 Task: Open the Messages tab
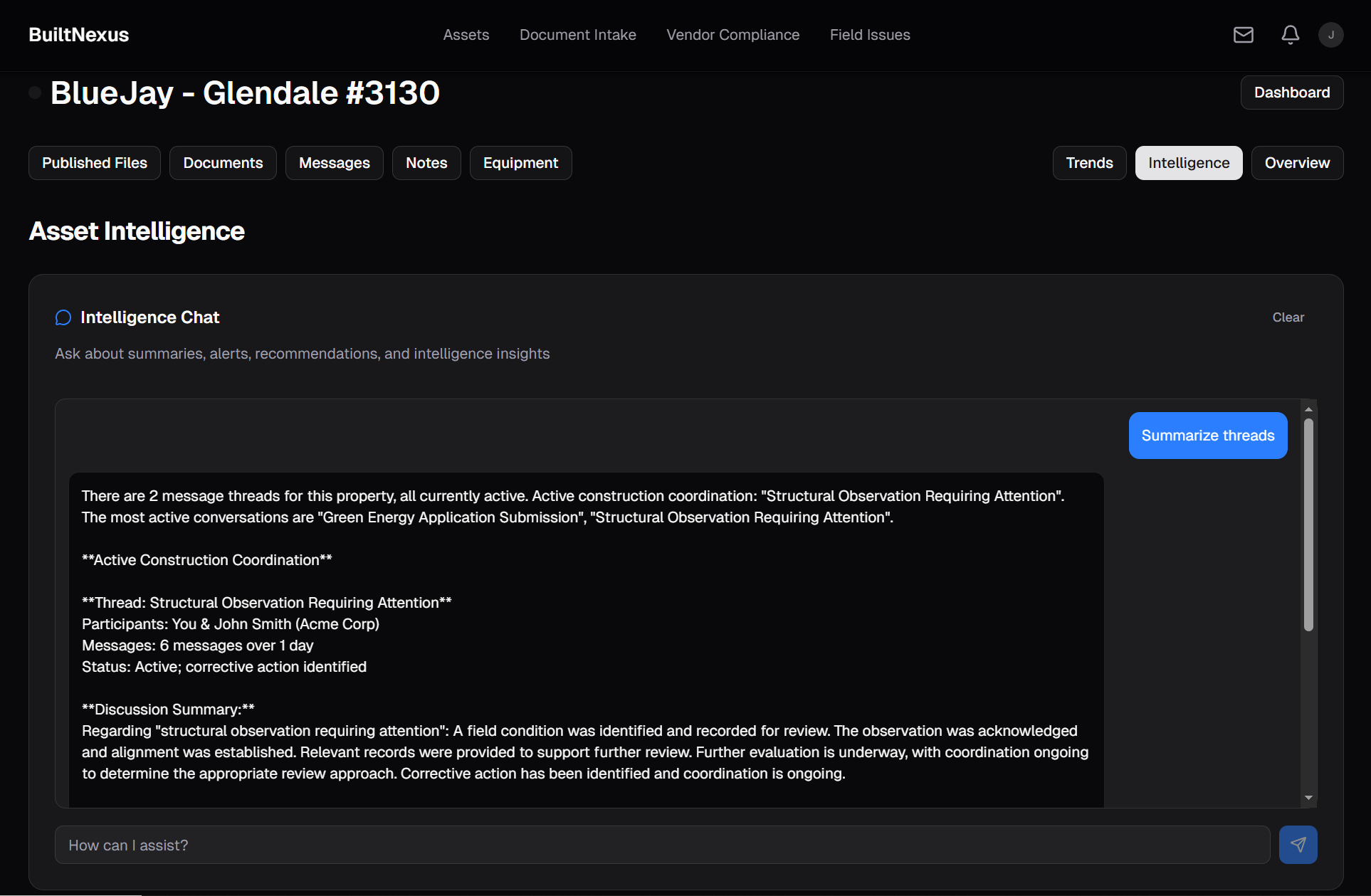(334, 163)
